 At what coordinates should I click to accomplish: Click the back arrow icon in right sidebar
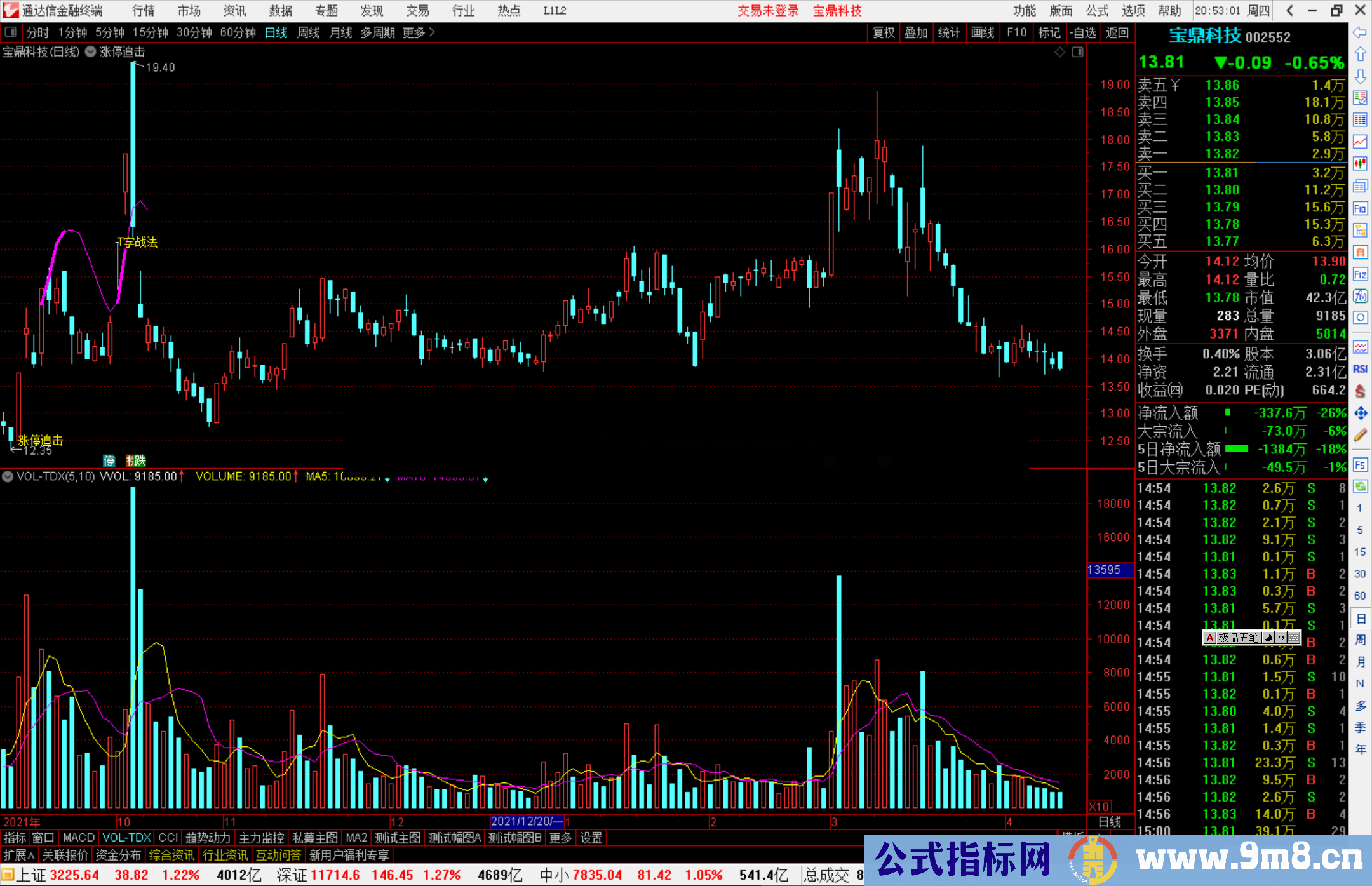[x=1360, y=32]
